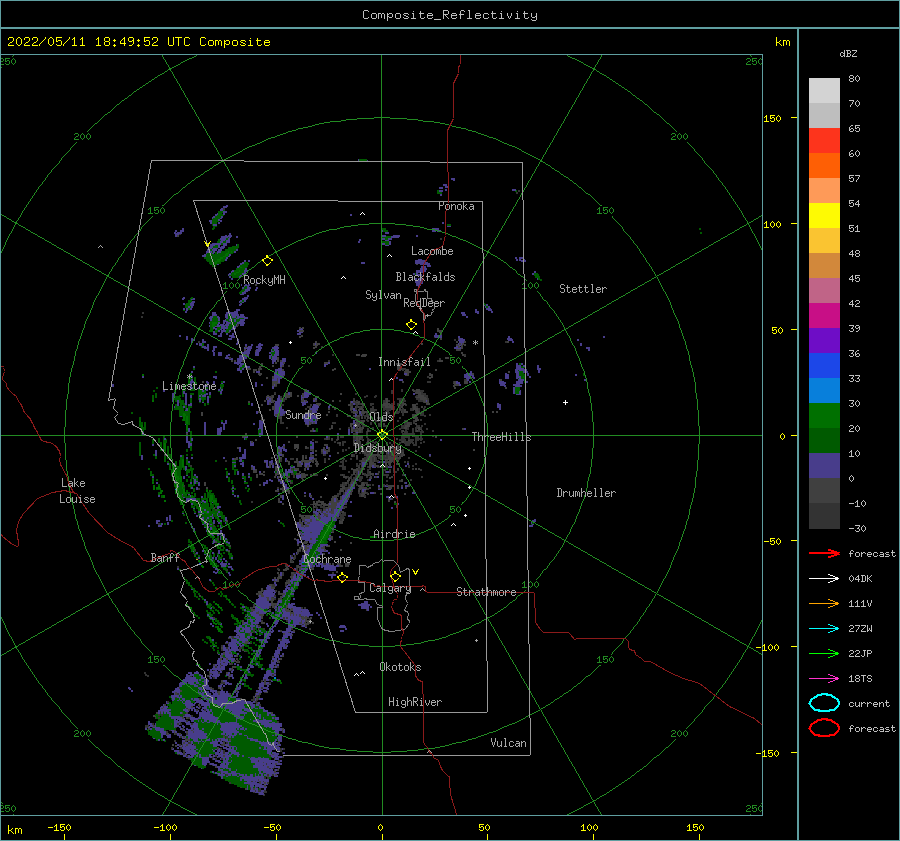Viewport: 900px width, 841px height.
Task: Click the yellow diamond marker below Cochrane
Action: (342, 577)
